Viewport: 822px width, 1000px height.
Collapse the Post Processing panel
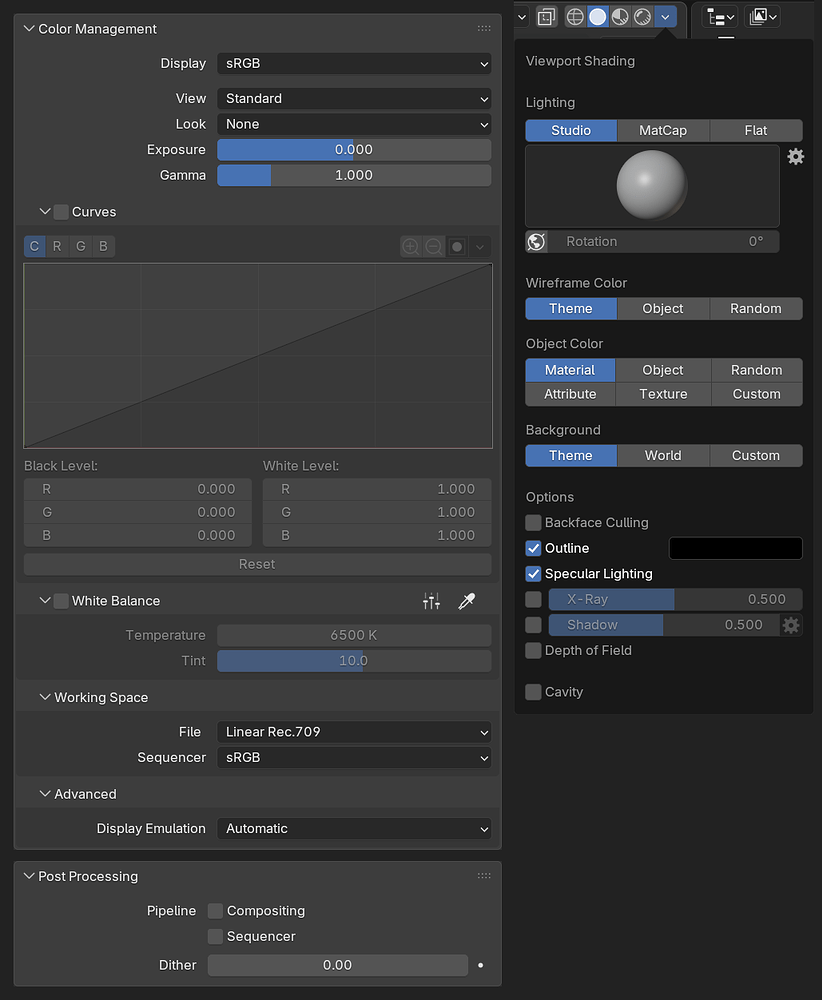29,876
